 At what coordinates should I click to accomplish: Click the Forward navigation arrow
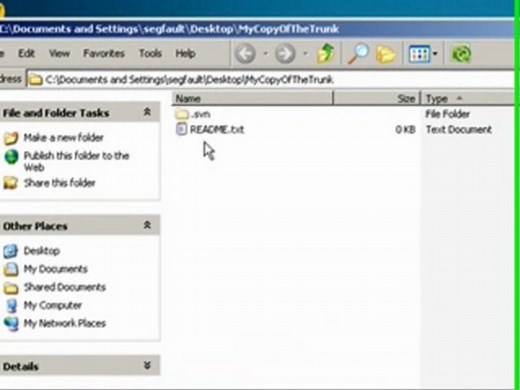coord(285,53)
